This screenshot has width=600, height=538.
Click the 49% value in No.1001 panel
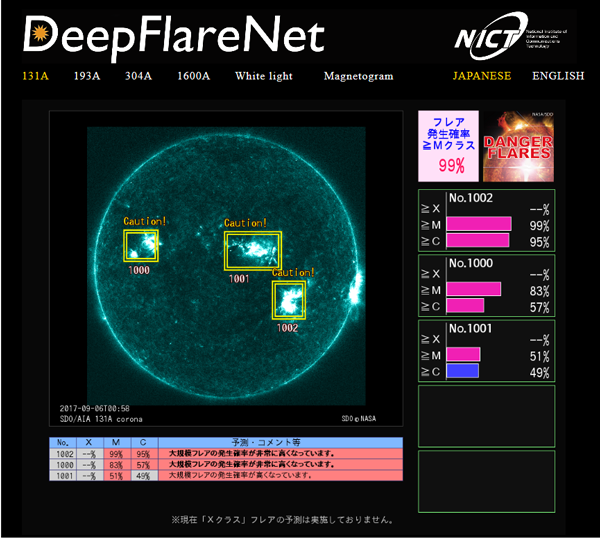coord(540,372)
